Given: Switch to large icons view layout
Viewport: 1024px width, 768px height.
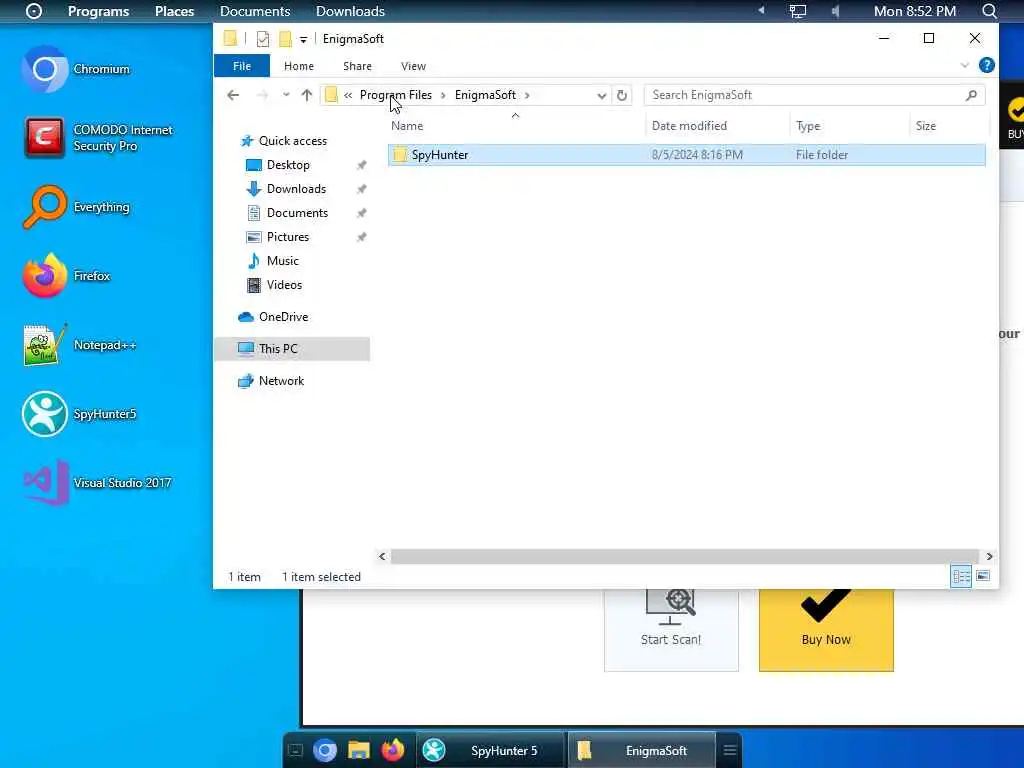Looking at the screenshot, I should point(982,576).
